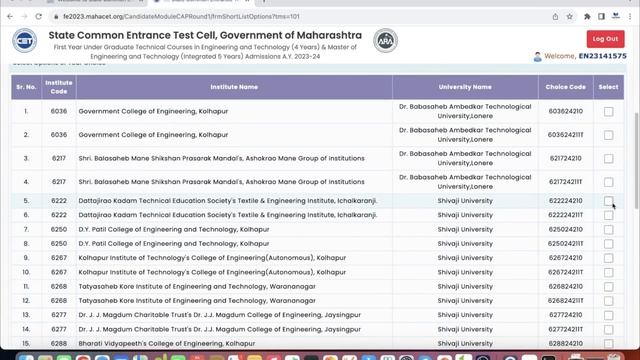Click Bharati Vidyapeeth's College of Engineering, Kolhapur
This screenshot has height=360, width=640.
point(167,344)
